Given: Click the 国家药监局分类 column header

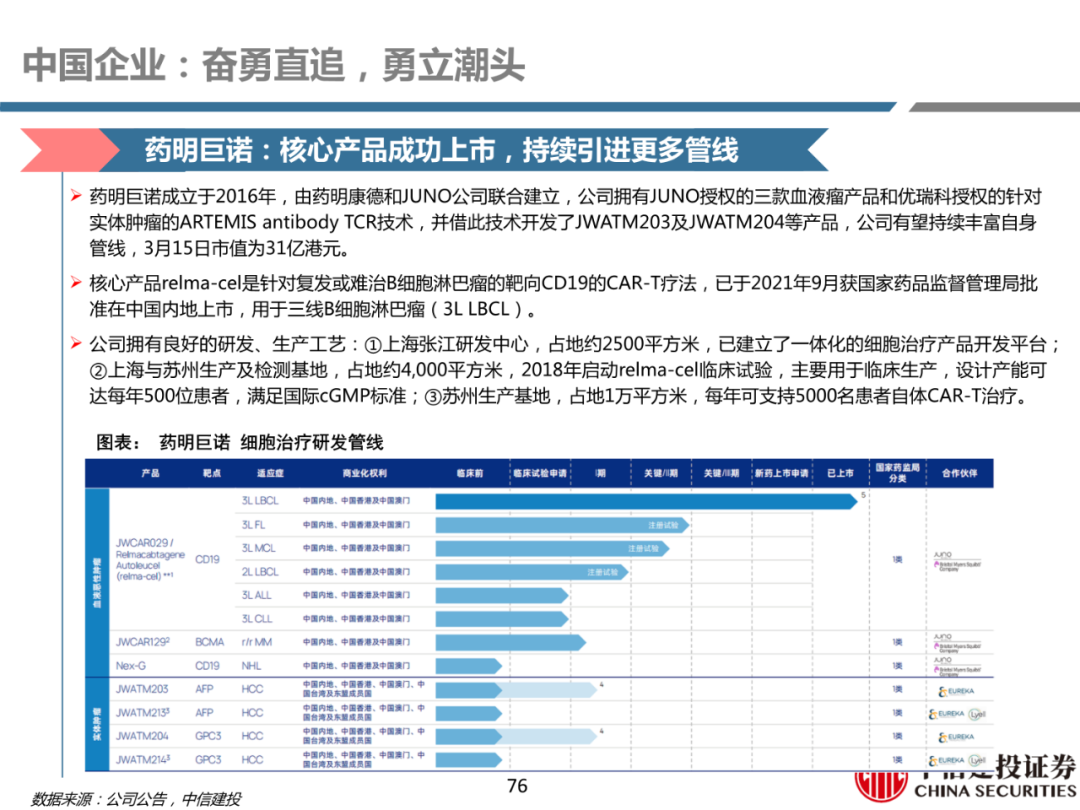Looking at the screenshot, I should click(897, 472).
